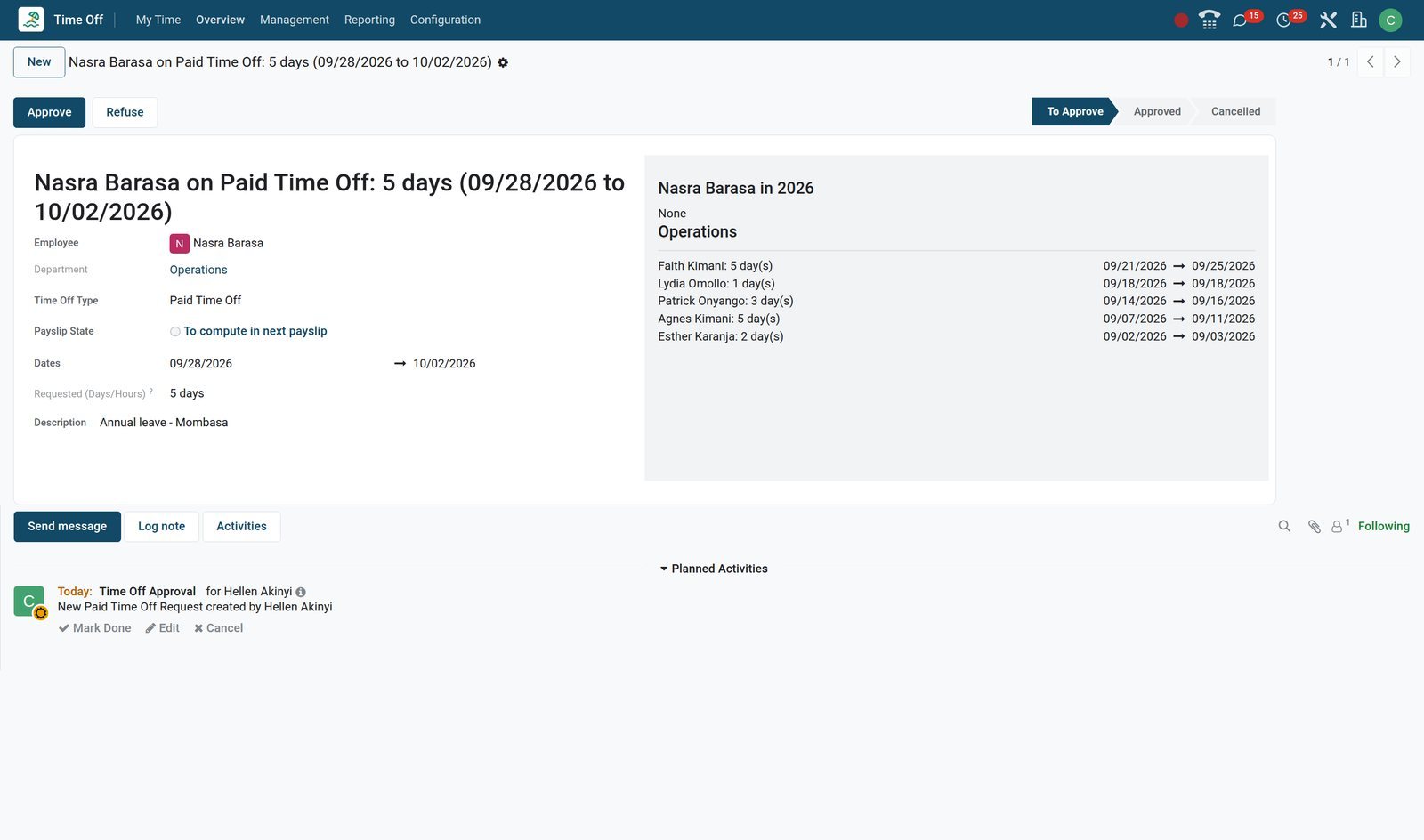Open Management menu
The height and width of the screenshot is (840, 1424).
point(295,20)
